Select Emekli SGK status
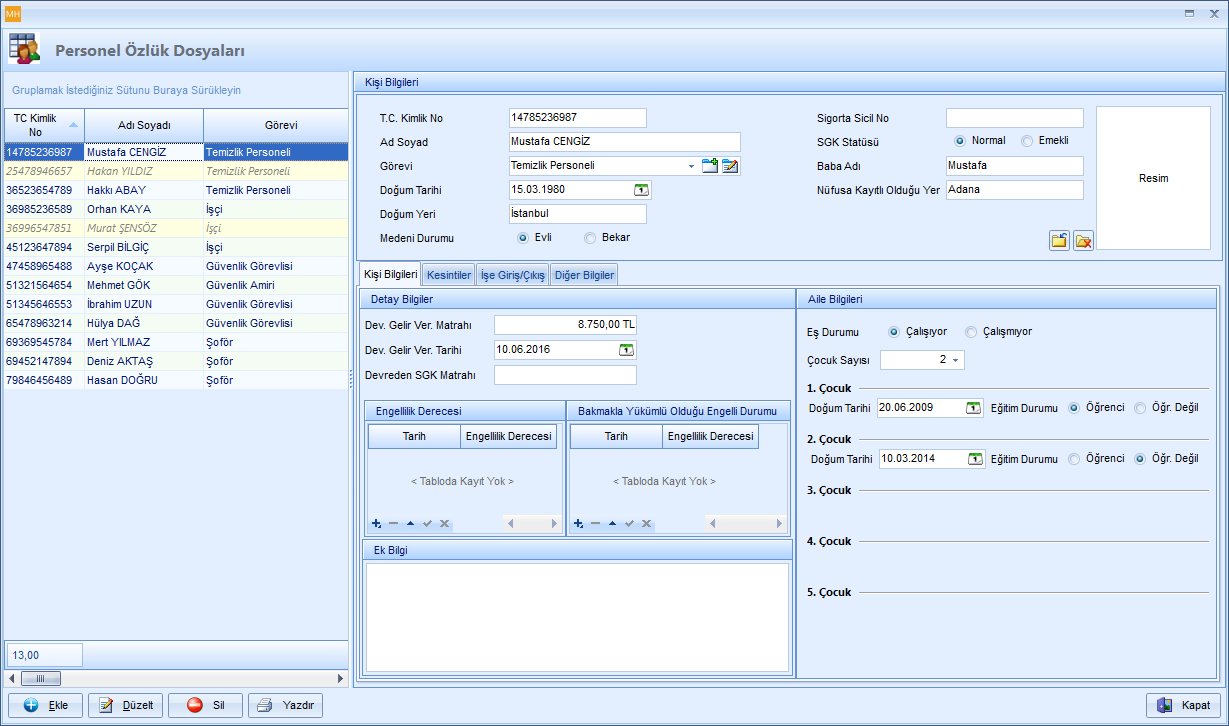Viewport: 1229px width, 726px height. 1027,141
